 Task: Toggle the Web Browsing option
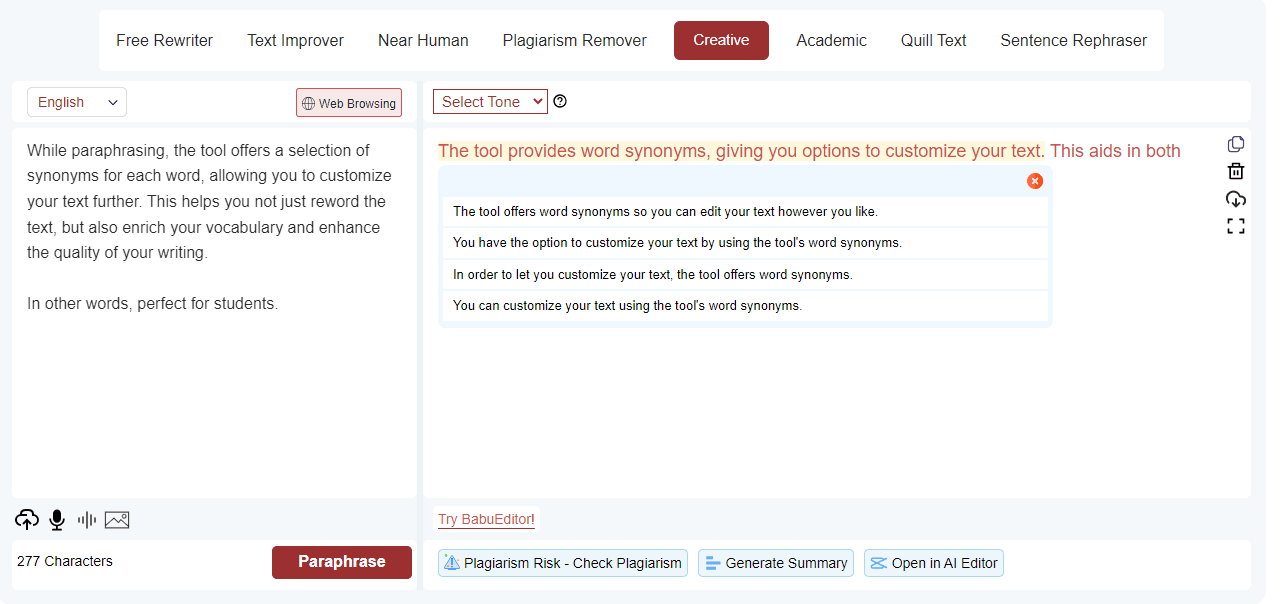(349, 103)
